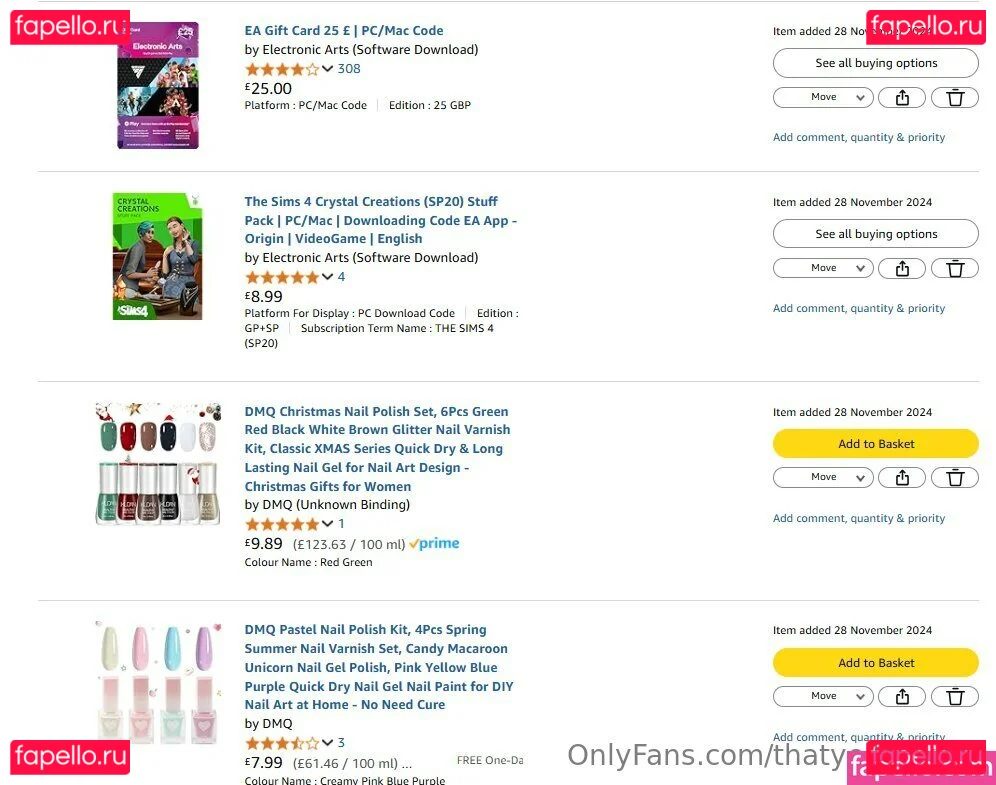
Task: See all buying options for EA Gift Card
Action: pos(875,63)
